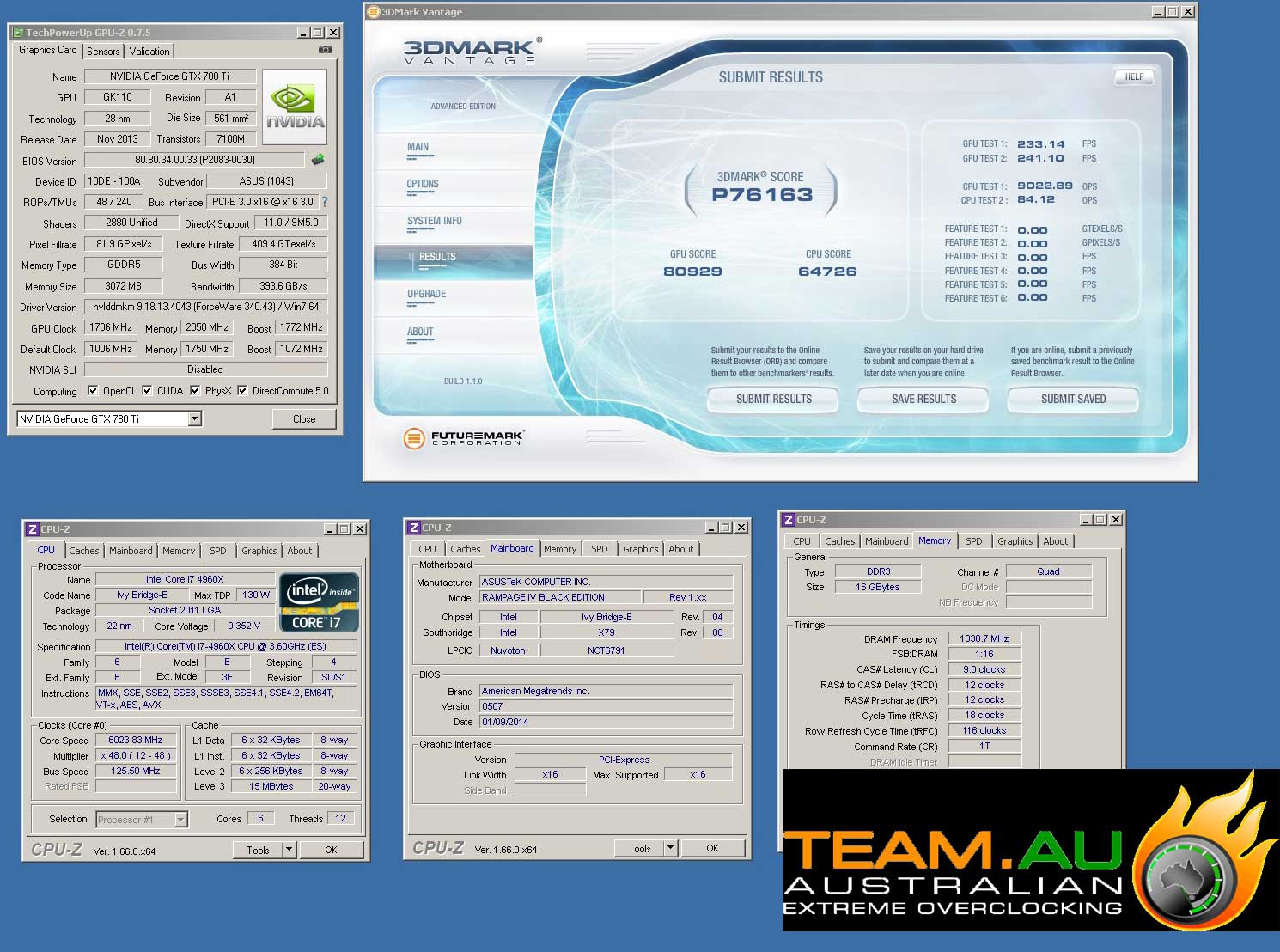Open Graphics tab in CPU-Z Memory window
The image size is (1280, 952).
1015,541
